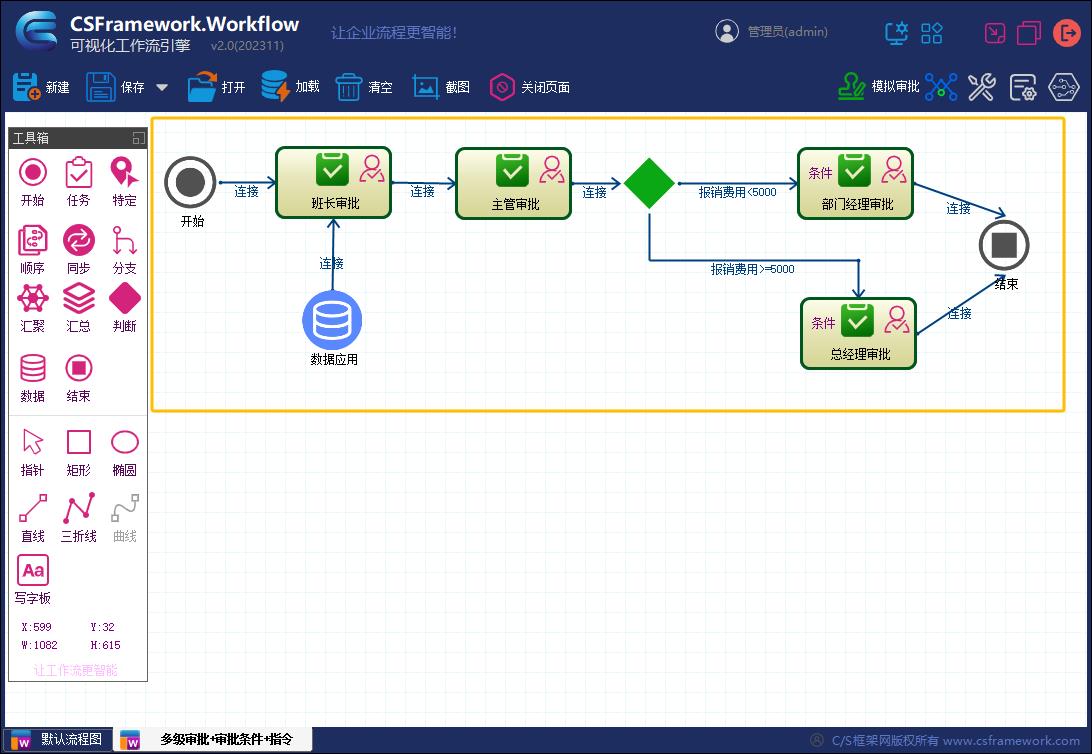Select the 数据应用 node on canvas
1092x754 pixels.
pos(332,320)
